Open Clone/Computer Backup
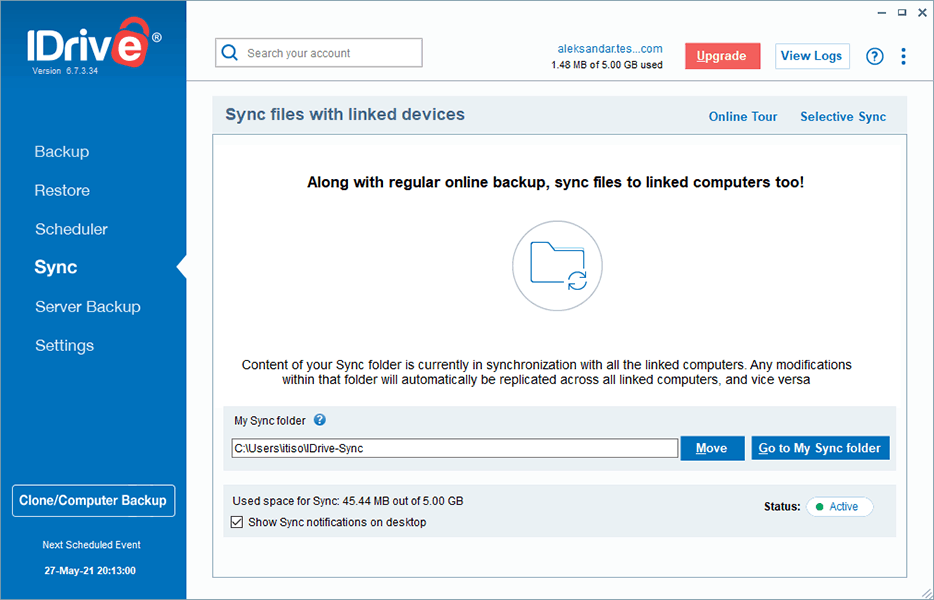The height and width of the screenshot is (600, 934). [94, 500]
